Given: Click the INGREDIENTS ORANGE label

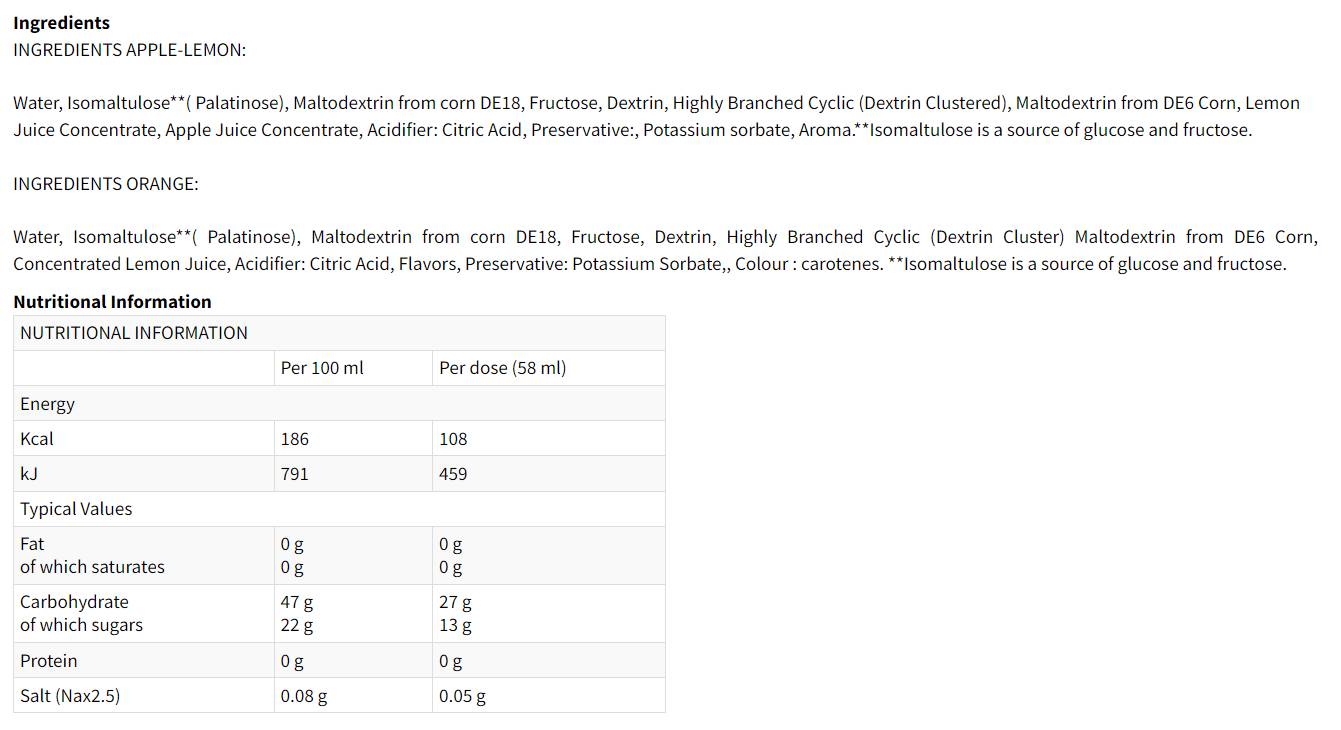Looking at the screenshot, I should coord(106,184).
